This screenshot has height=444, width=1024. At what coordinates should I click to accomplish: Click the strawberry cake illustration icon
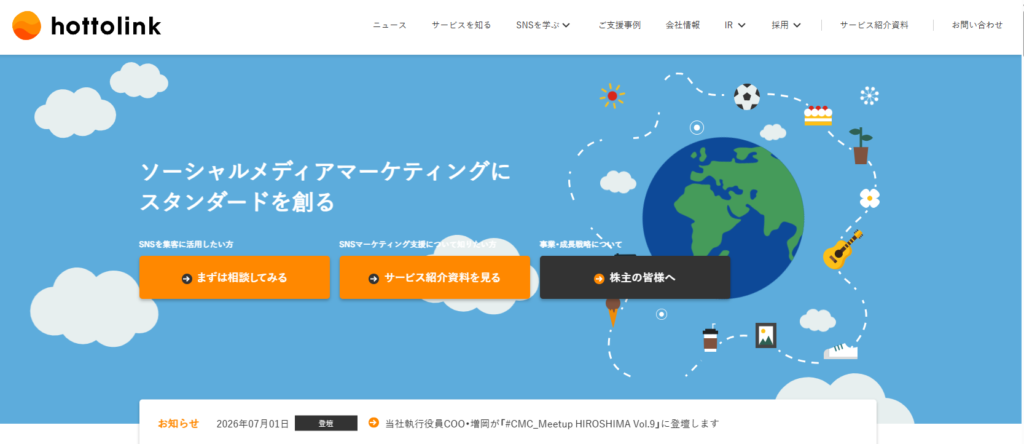tap(818, 115)
